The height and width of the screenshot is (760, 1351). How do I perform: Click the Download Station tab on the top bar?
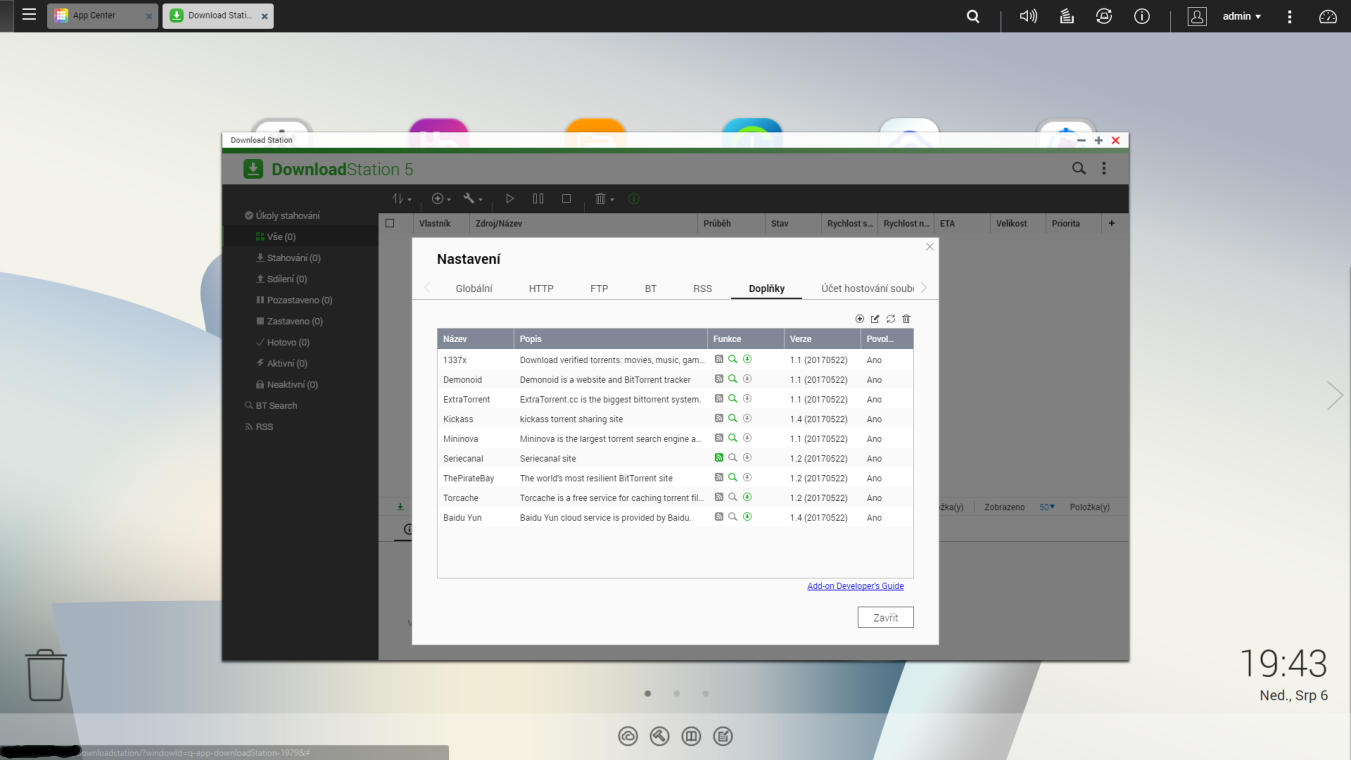(218, 16)
